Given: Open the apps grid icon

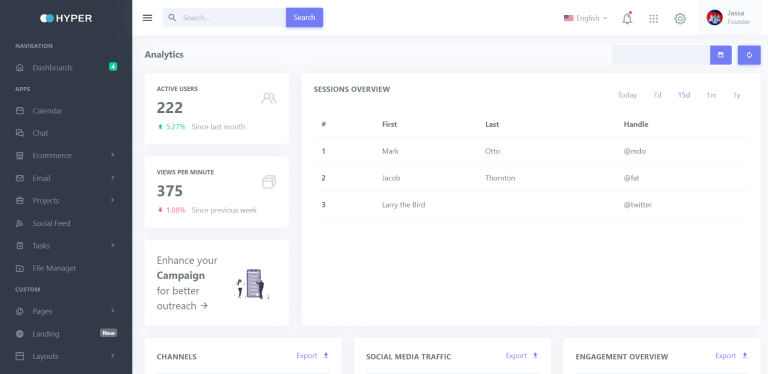Looking at the screenshot, I should coord(653,19).
